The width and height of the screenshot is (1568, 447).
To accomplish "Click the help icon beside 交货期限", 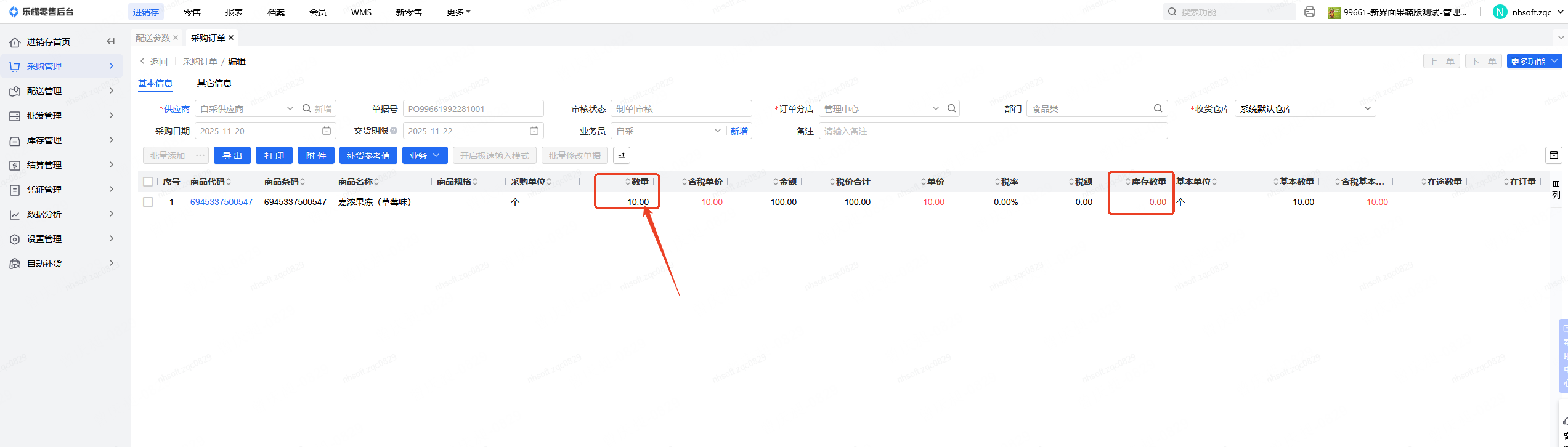I will pos(394,131).
